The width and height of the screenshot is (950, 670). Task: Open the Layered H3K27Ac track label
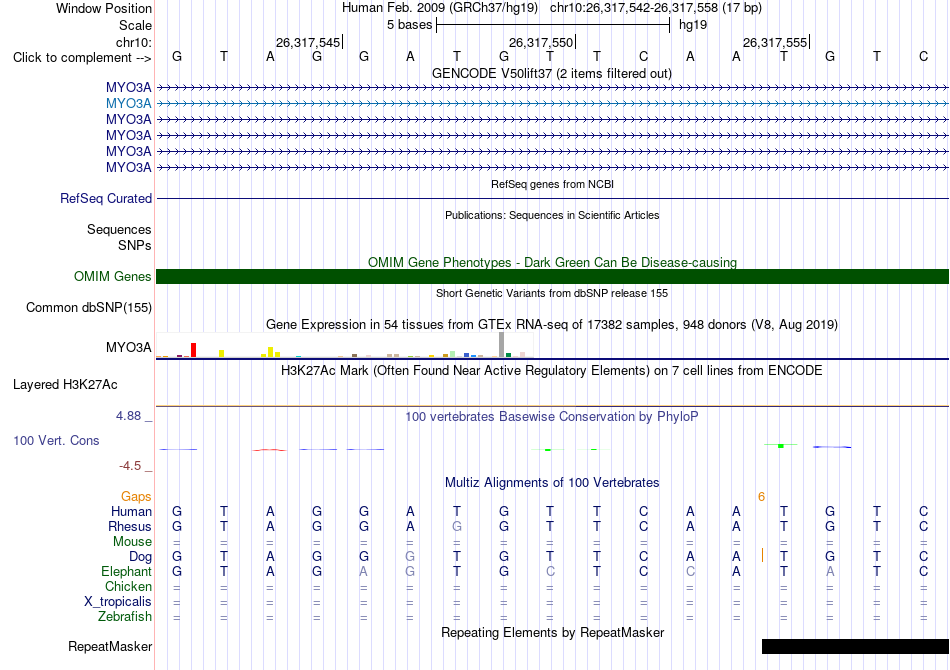click(x=65, y=385)
